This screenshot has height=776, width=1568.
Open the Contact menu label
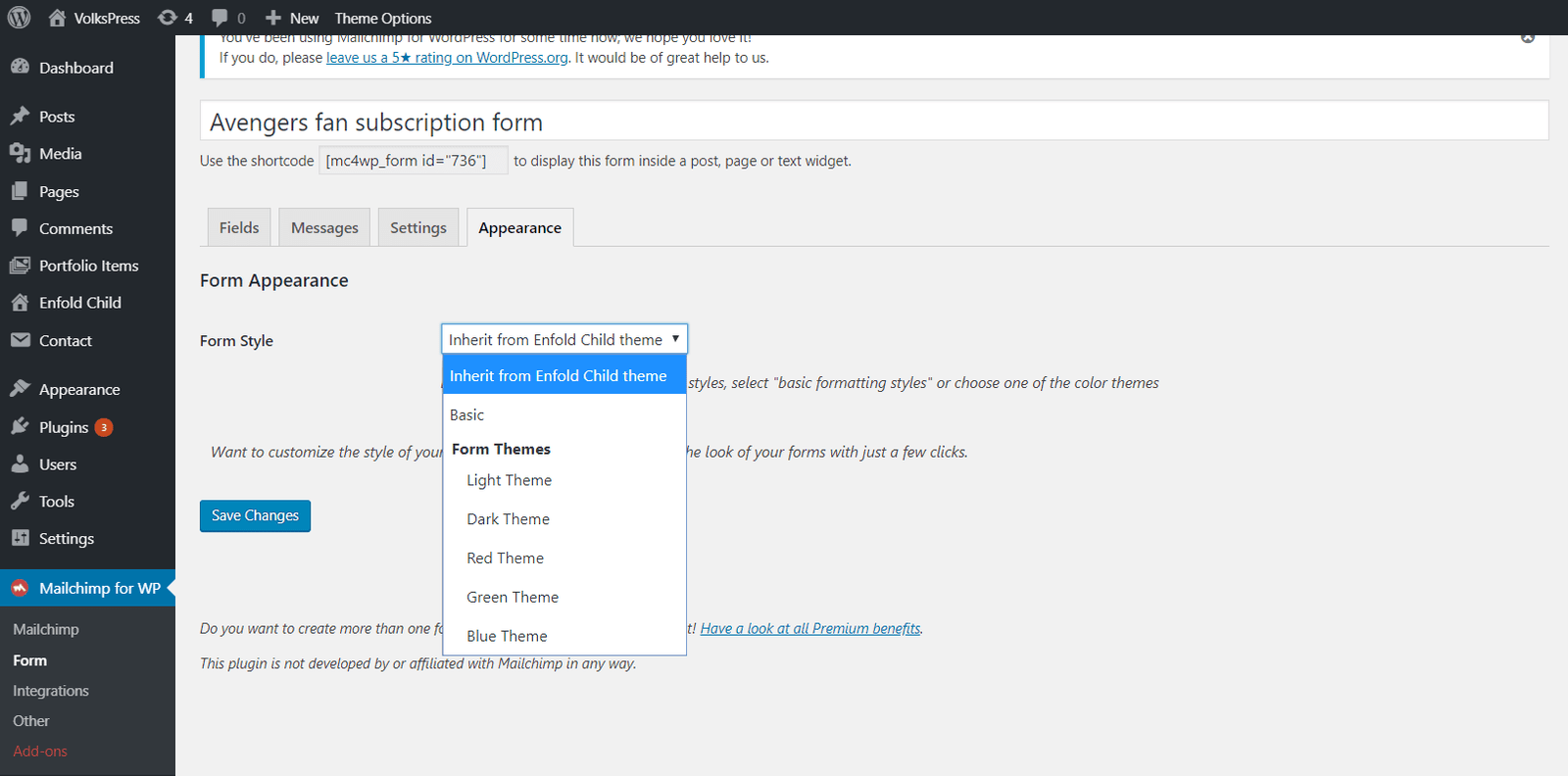tap(66, 341)
